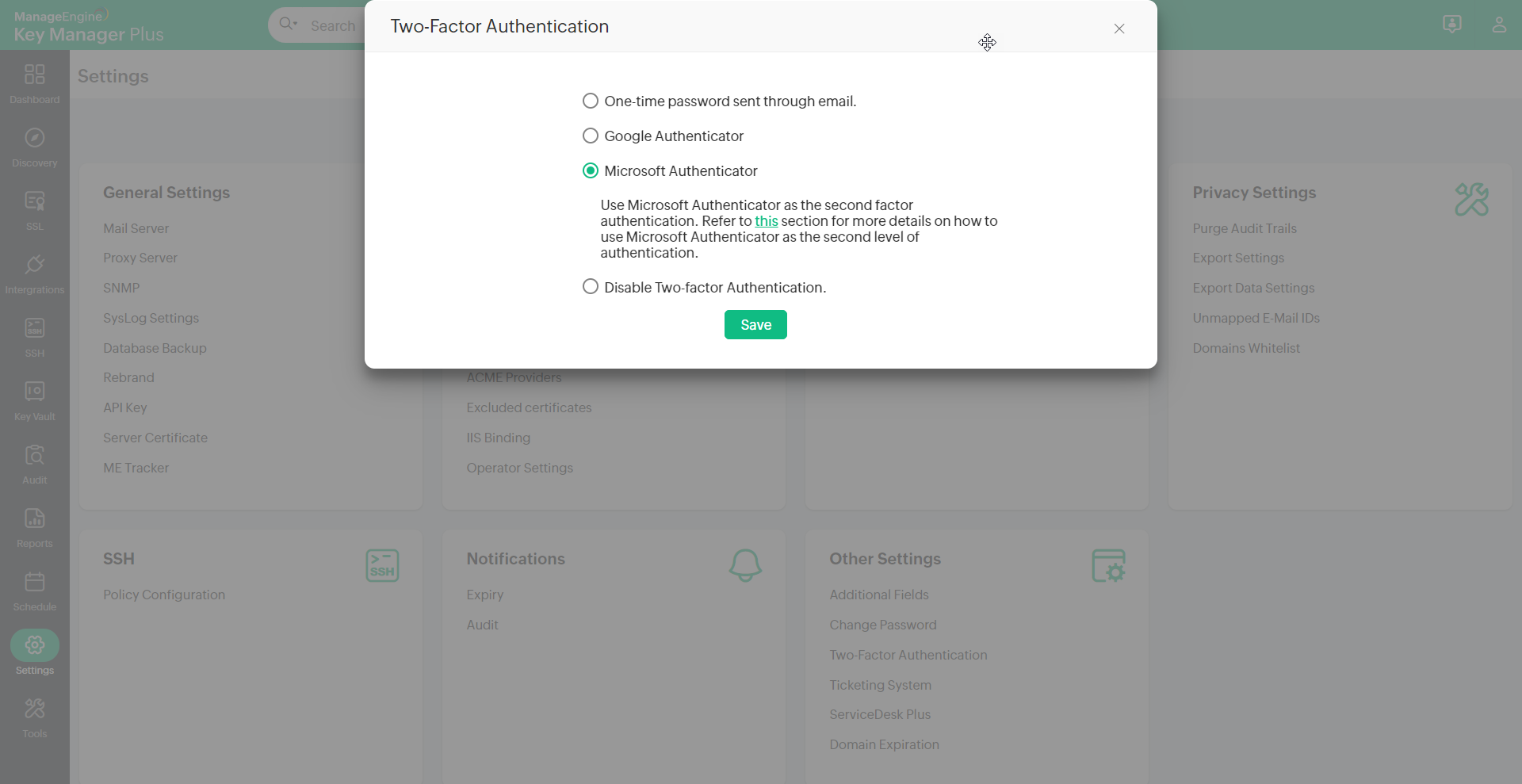Select one-time password through email option

tap(591, 101)
